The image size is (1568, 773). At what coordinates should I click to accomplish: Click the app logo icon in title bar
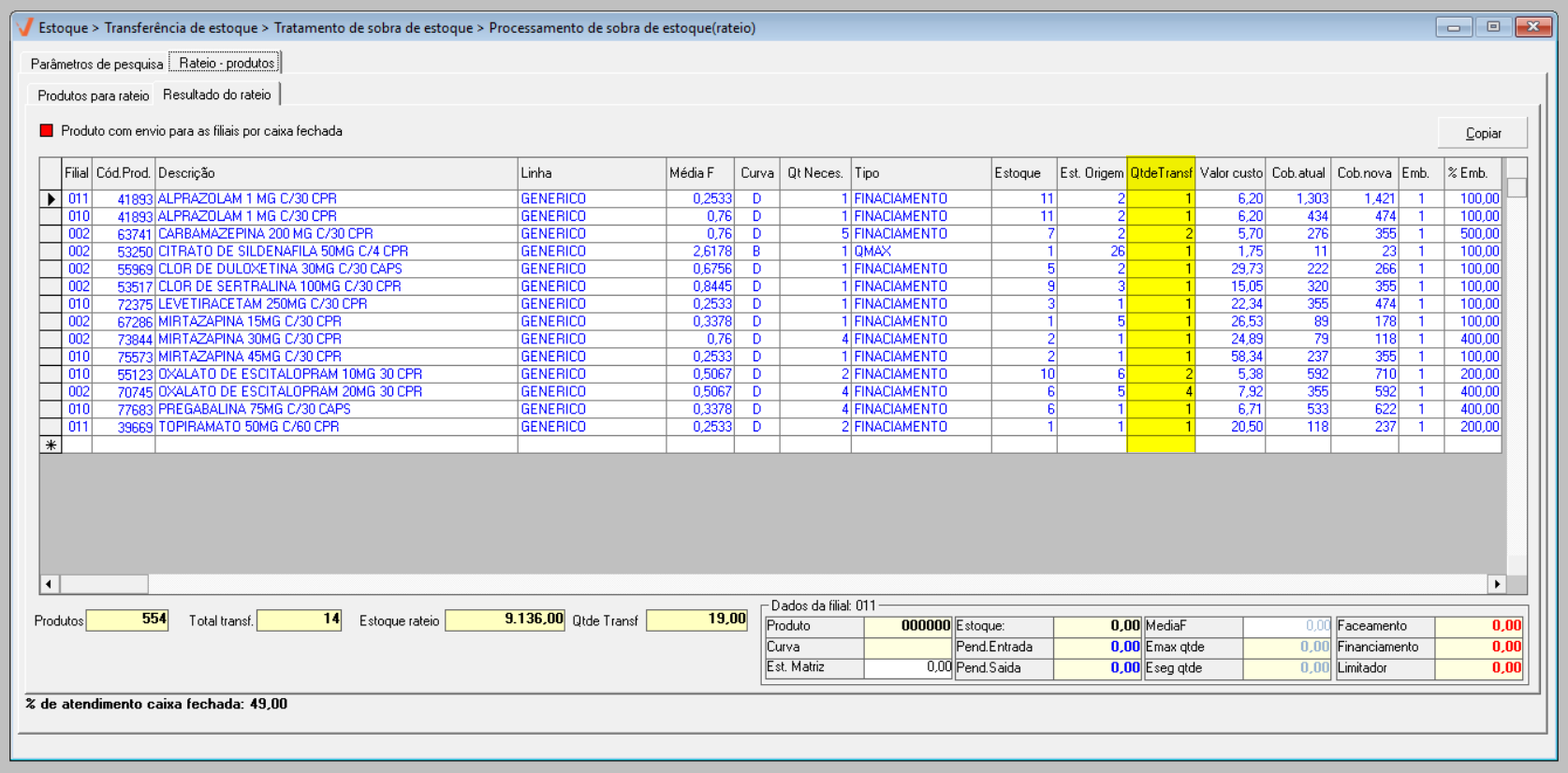(x=25, y=28)
